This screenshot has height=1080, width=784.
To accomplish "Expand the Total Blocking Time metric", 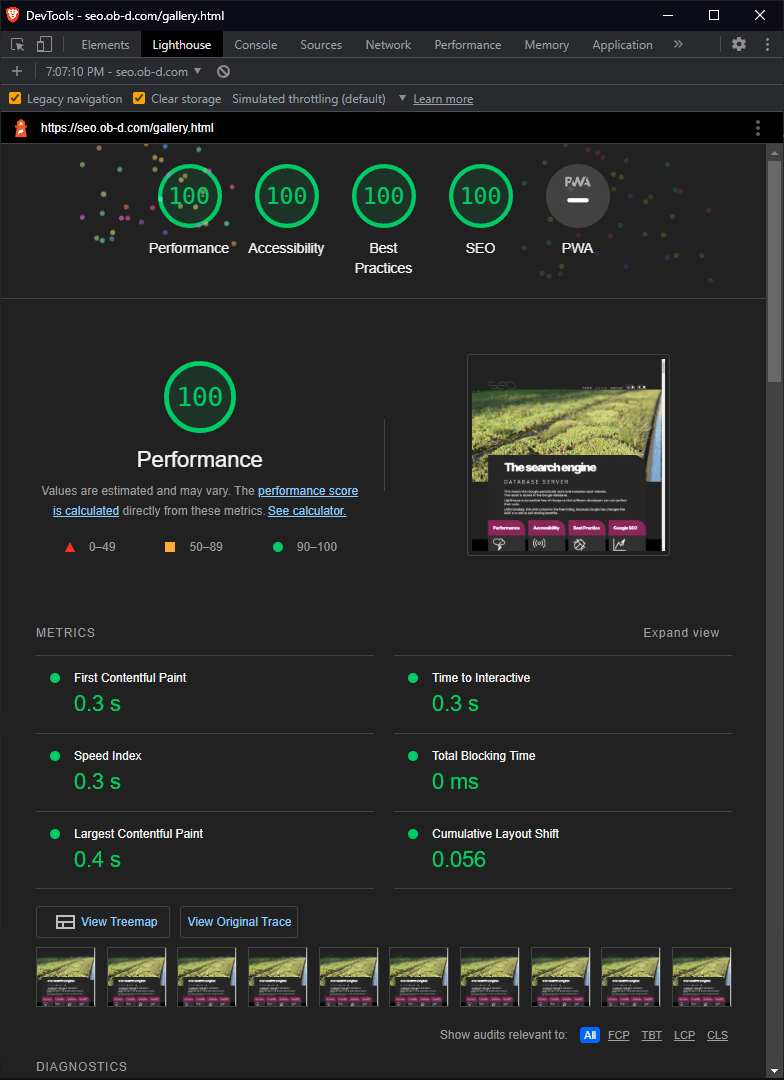I will [563, 772].
